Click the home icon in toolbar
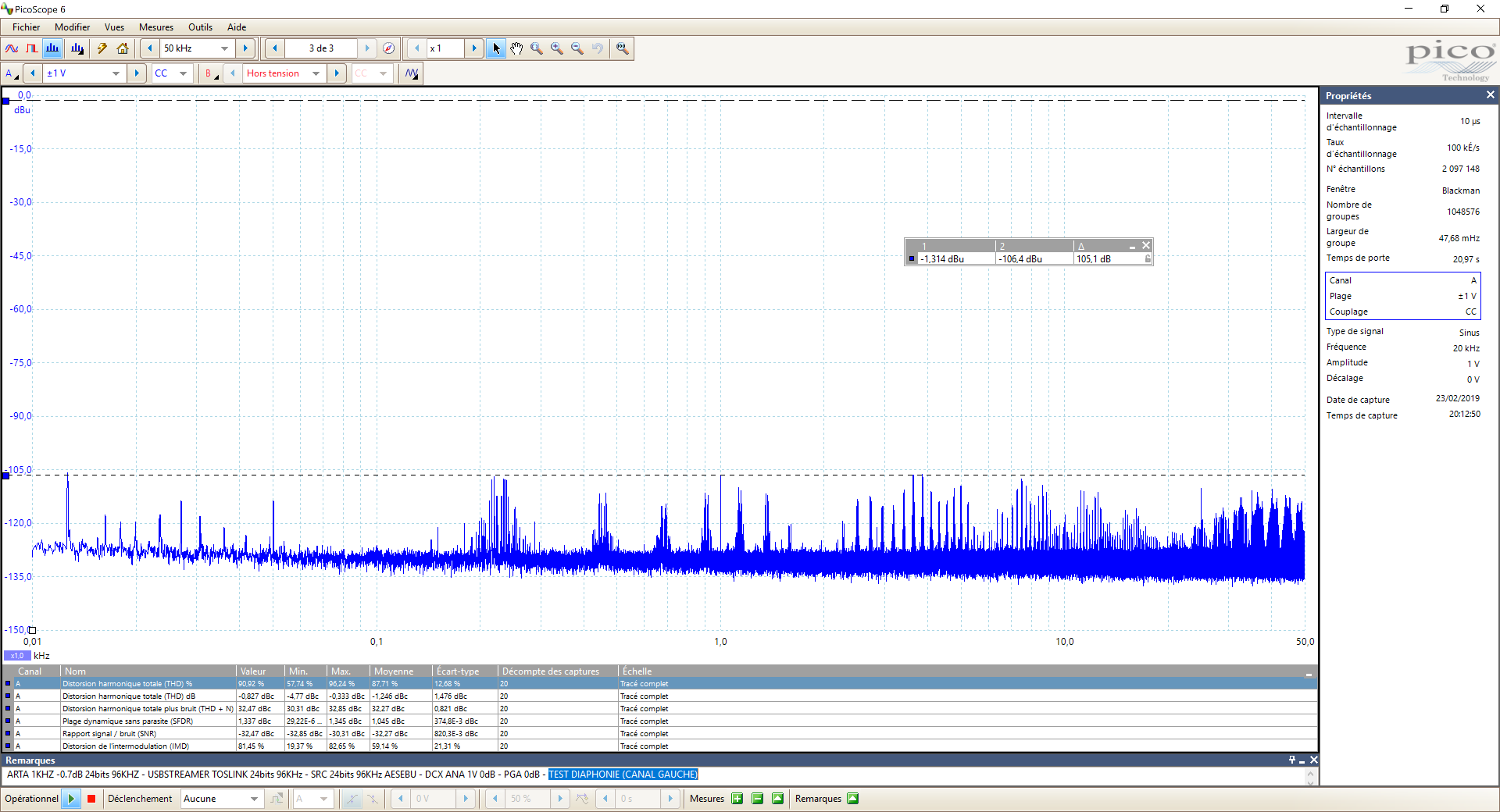 (x=123, y=48)
